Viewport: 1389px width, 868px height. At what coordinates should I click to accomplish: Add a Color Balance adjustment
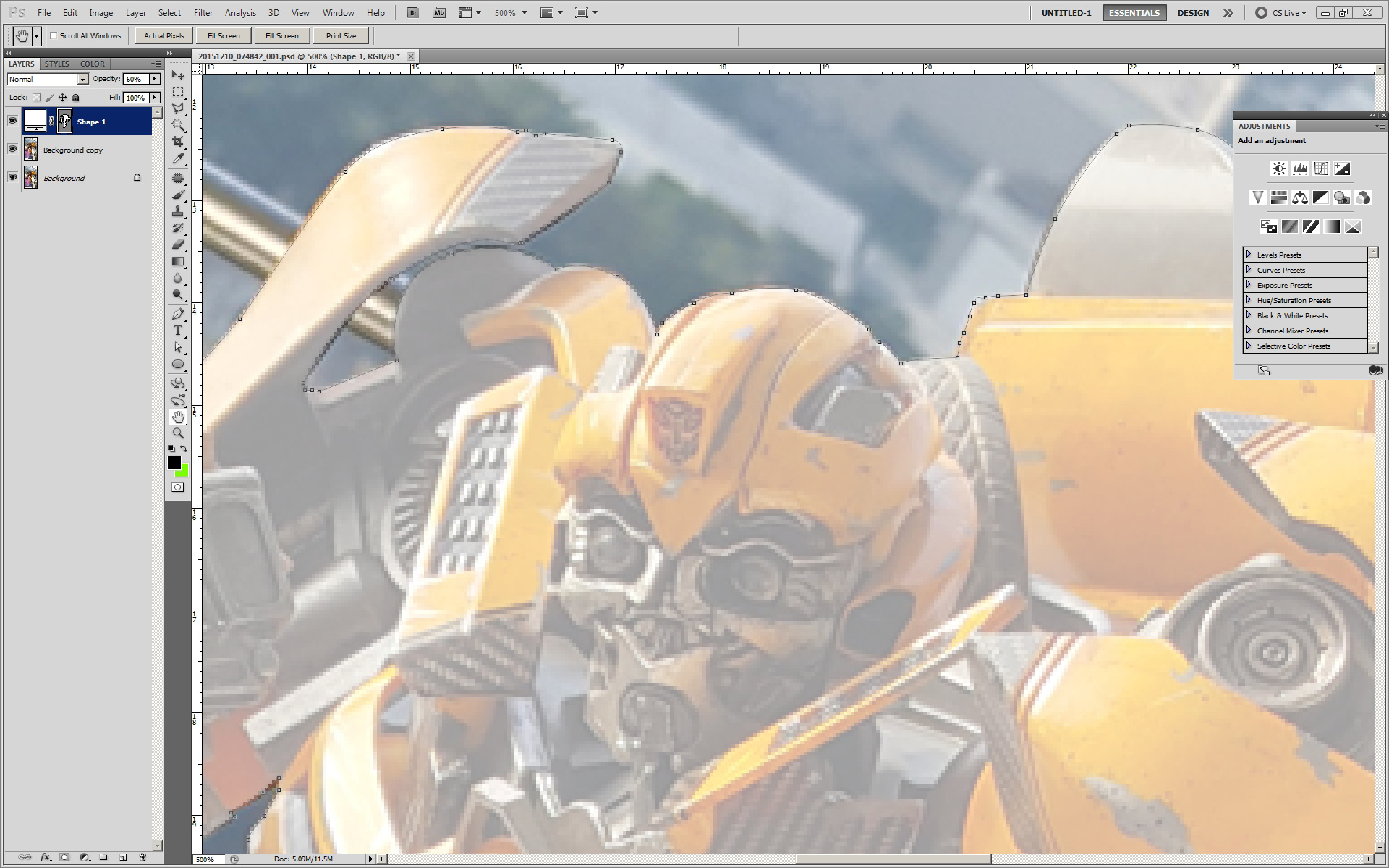tap(1300, 197)
